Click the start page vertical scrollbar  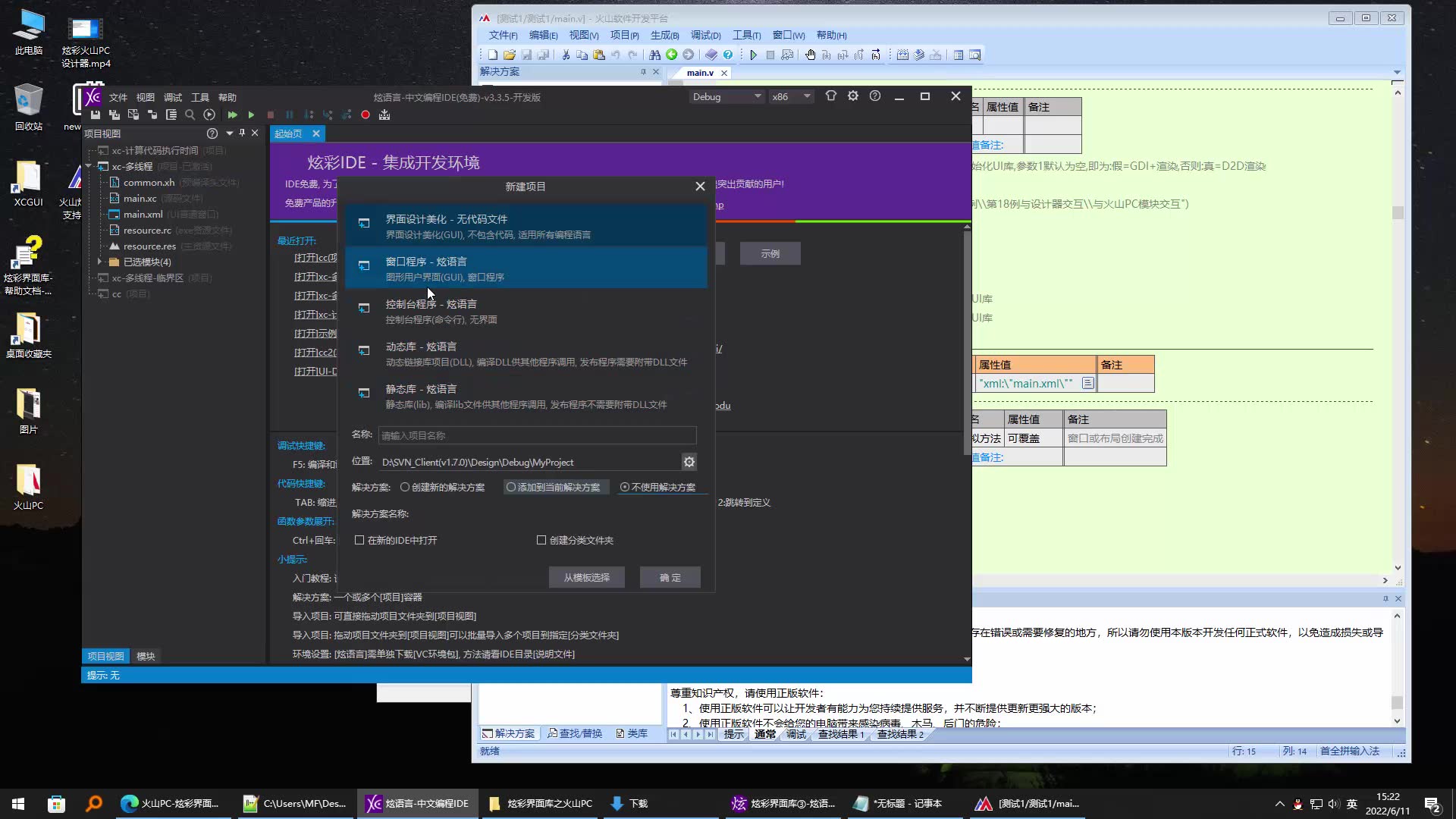pyautogui.click(x=967, y=341)
